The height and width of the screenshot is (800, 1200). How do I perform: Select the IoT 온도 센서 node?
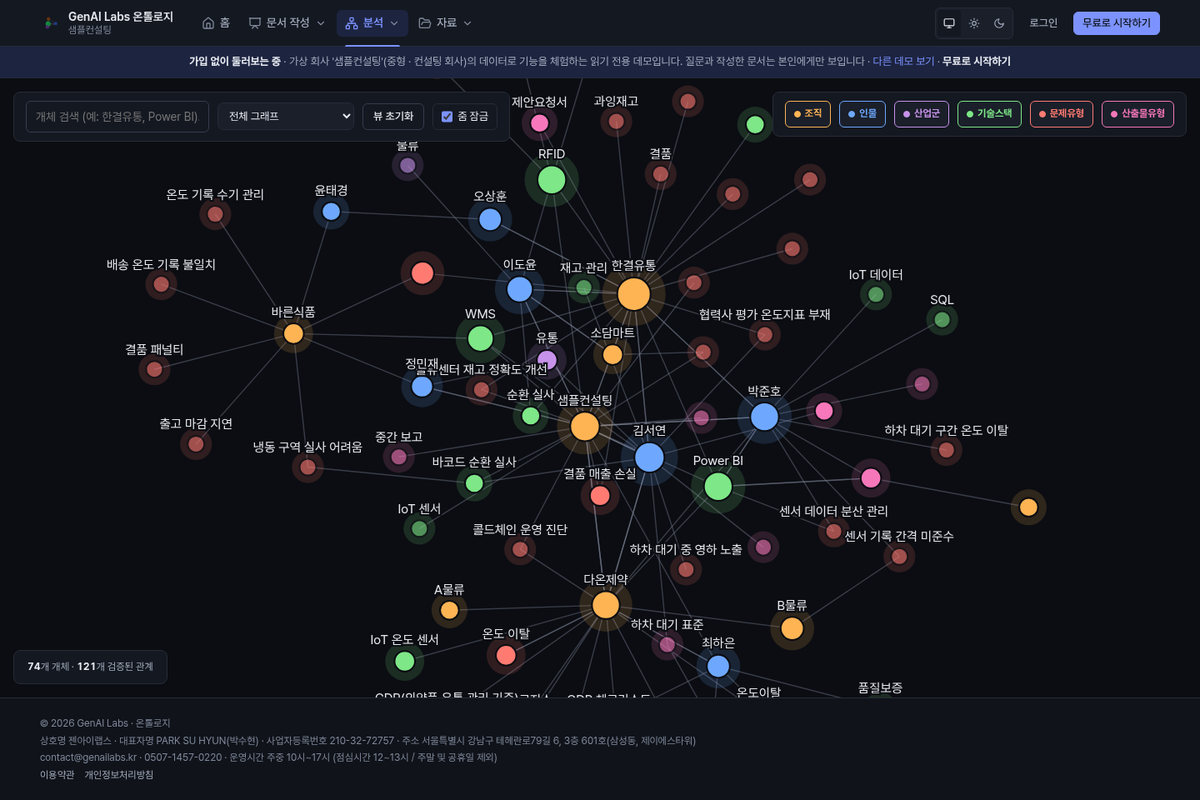click(x=404, y=661)
